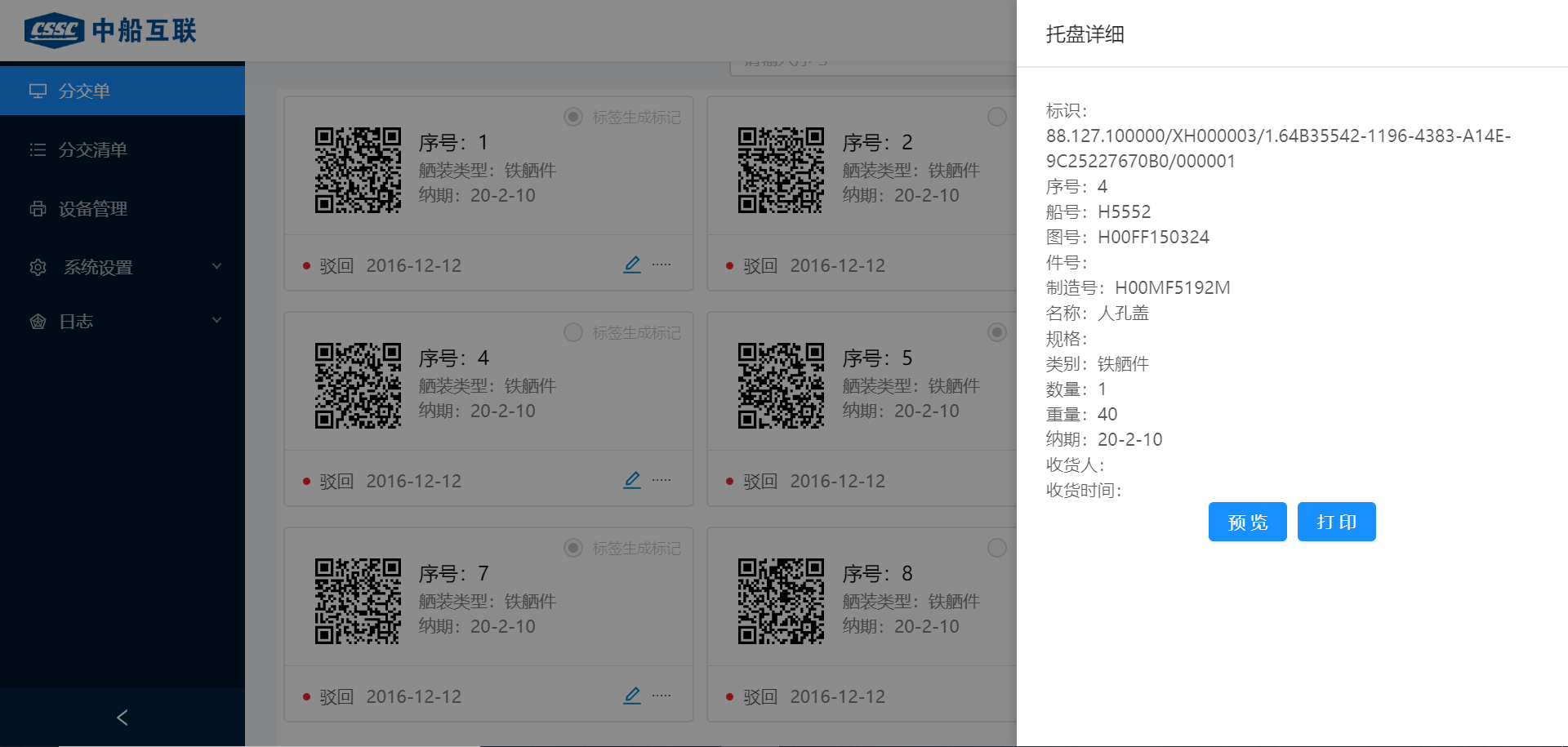Click the edit pencil icon on card 4
Image resolution: width=1568 pixels, height=747 pixels.
point(632,480)
